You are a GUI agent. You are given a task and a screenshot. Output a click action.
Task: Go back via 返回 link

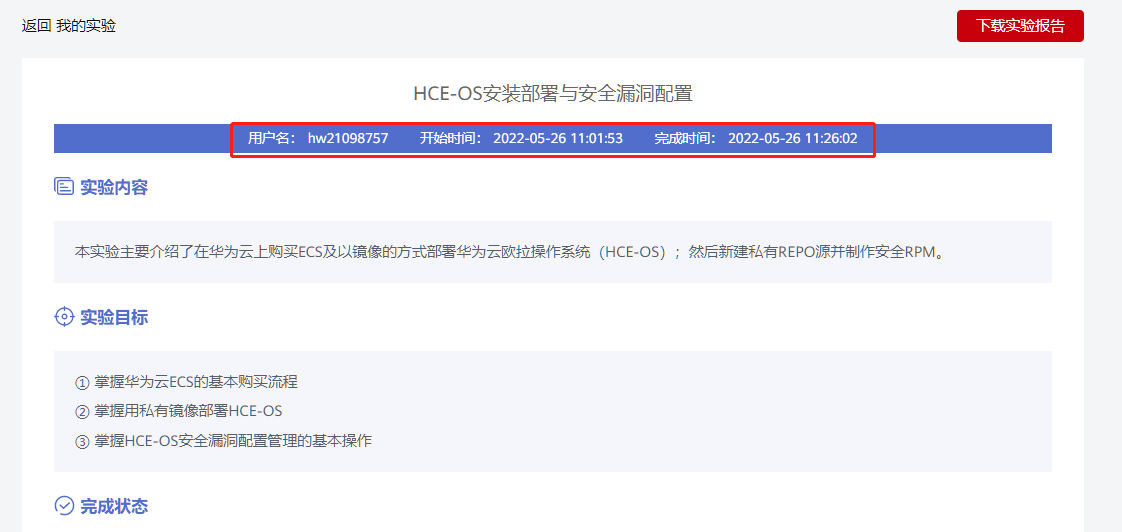pos(36,26)
